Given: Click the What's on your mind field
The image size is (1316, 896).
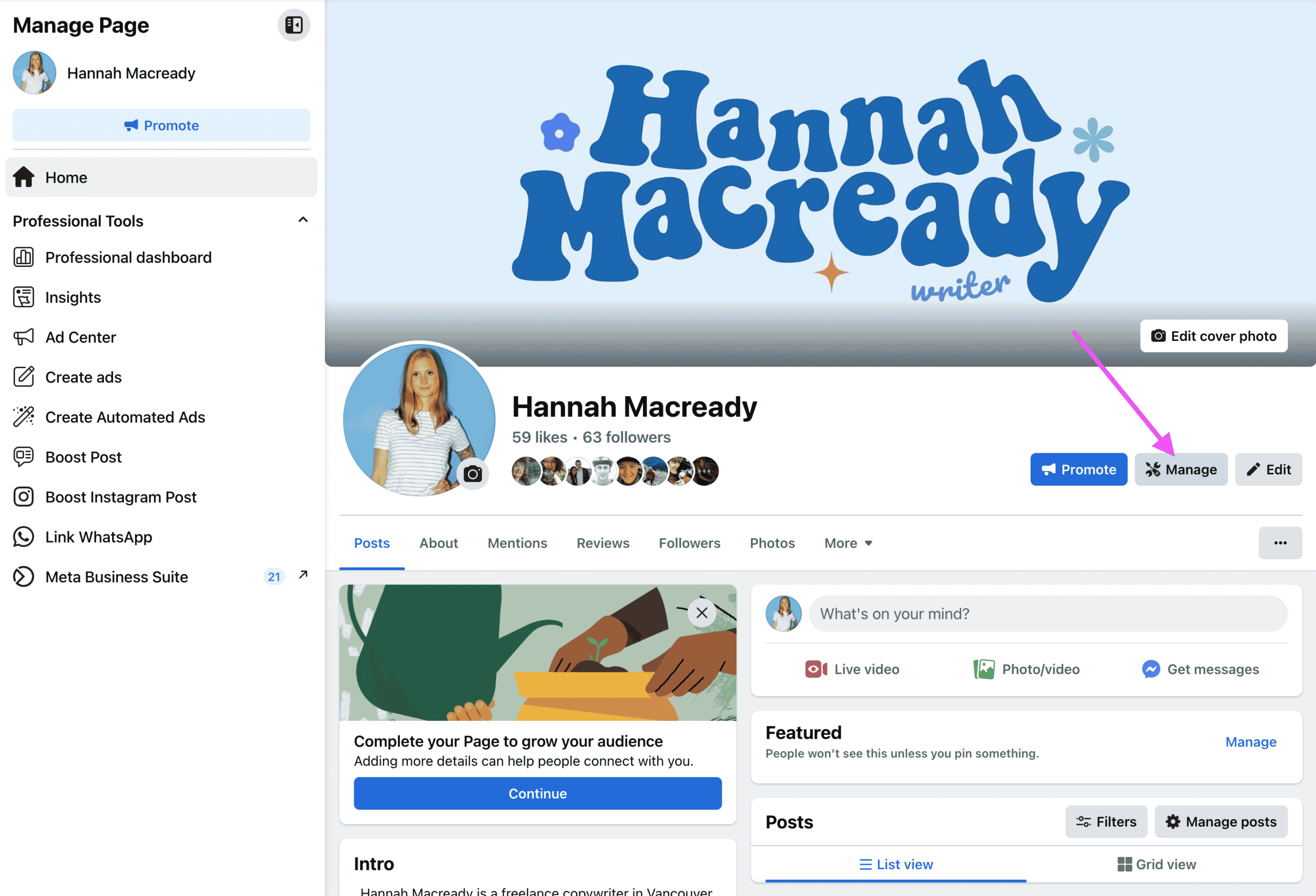Looking at the screenshot, I should tap(1048, 613).
